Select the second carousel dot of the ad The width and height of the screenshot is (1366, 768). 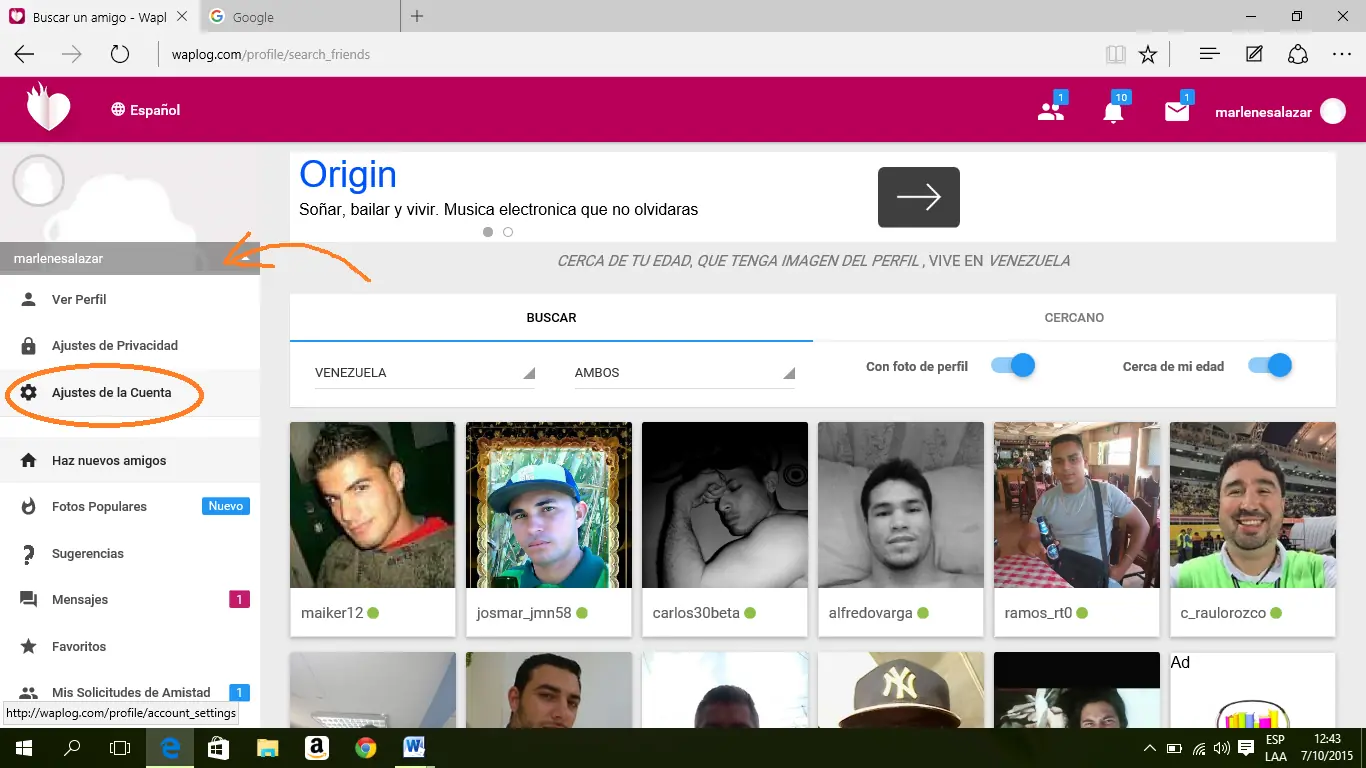(508, 232)
